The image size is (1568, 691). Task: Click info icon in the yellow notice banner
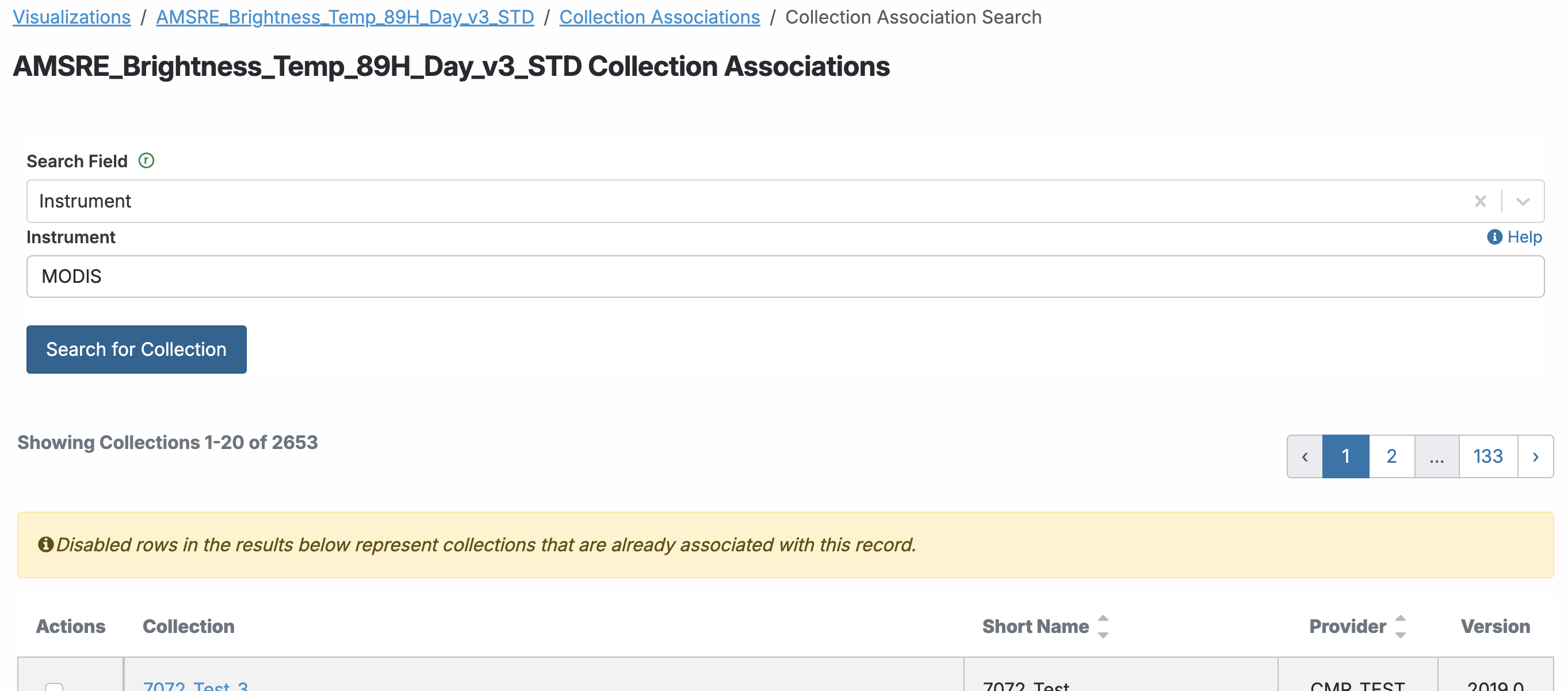pyautogui.click(x=45, y=544)
